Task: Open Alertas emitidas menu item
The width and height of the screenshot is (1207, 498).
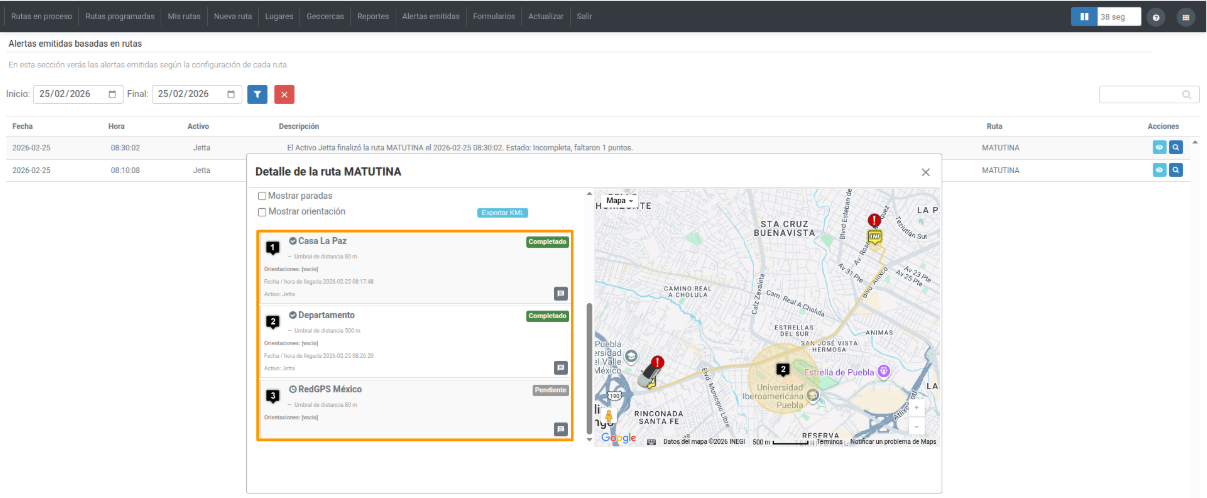Action: click(x=430, y=17)
